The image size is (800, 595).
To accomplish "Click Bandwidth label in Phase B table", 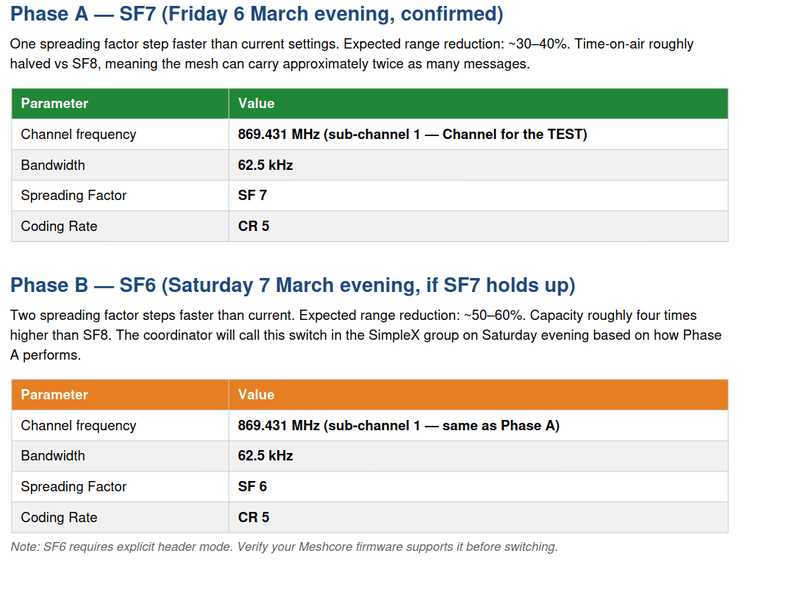I will (x=53, y=455).
